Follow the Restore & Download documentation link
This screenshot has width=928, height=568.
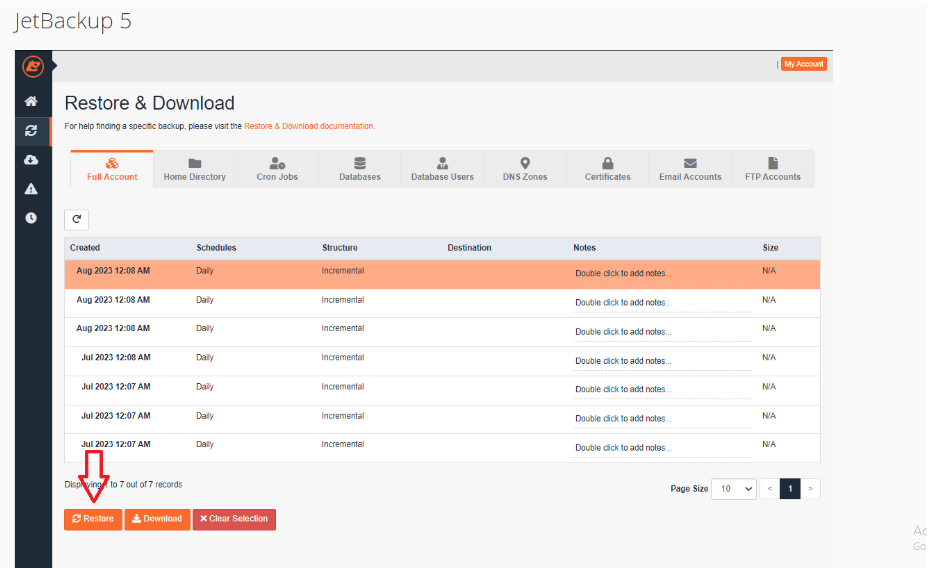coord(309,126)
